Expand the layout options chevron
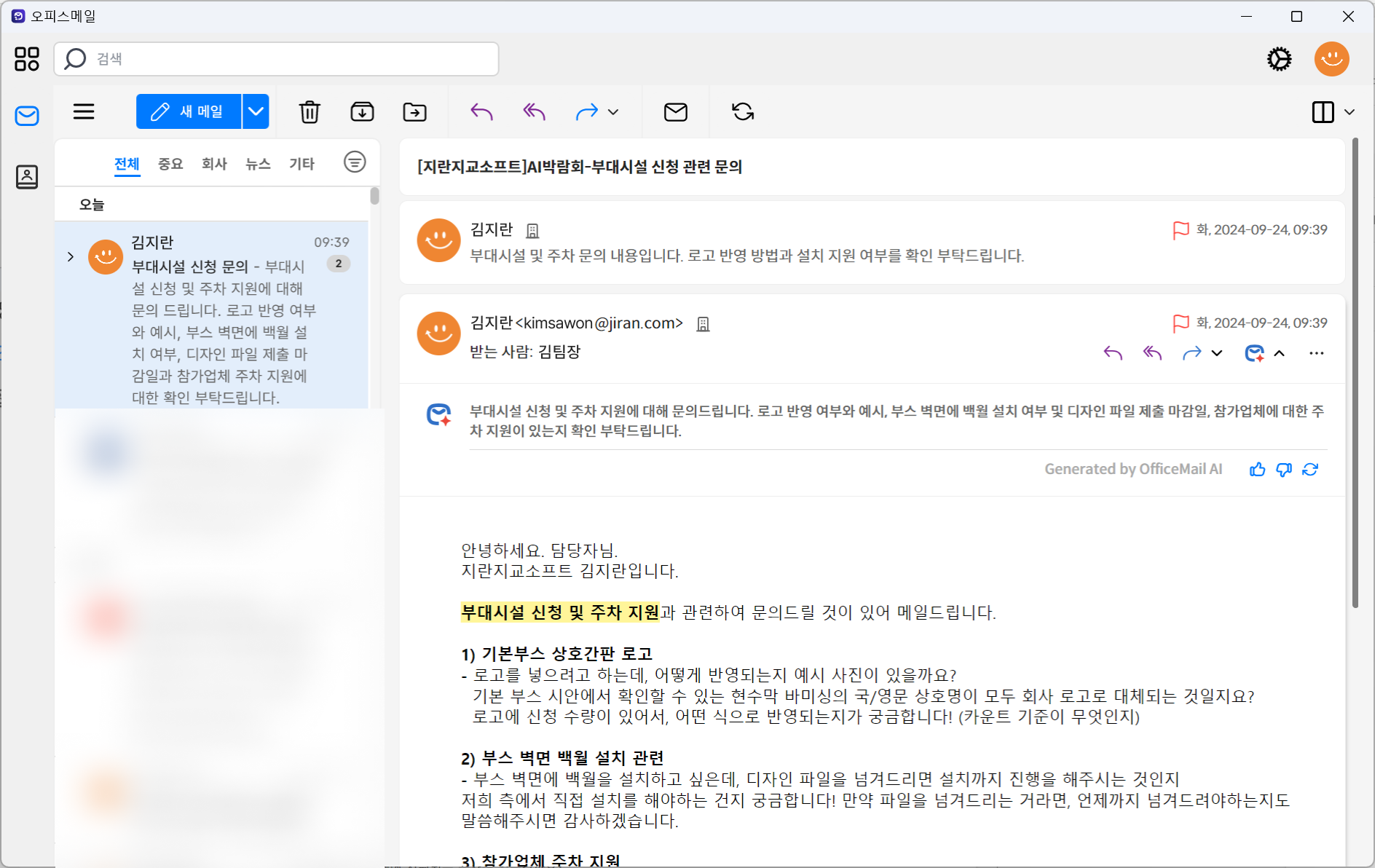 pos(1350,112)
